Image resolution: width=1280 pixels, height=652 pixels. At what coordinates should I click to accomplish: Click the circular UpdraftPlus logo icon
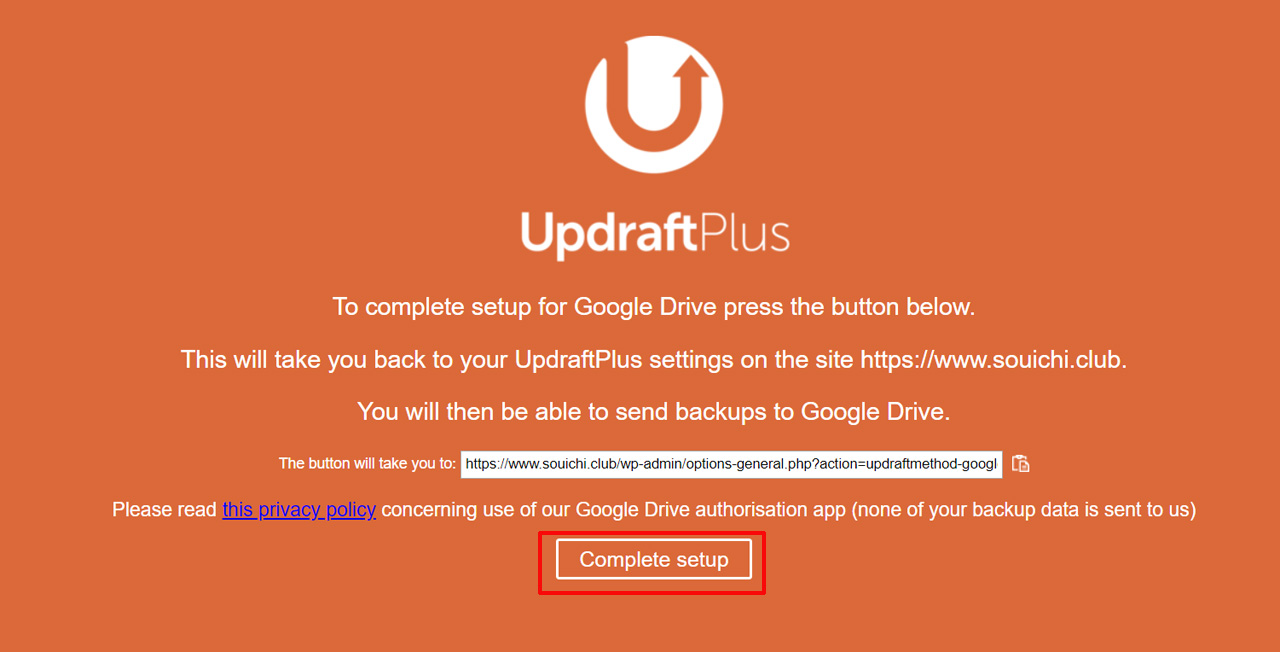click(654, 105)
